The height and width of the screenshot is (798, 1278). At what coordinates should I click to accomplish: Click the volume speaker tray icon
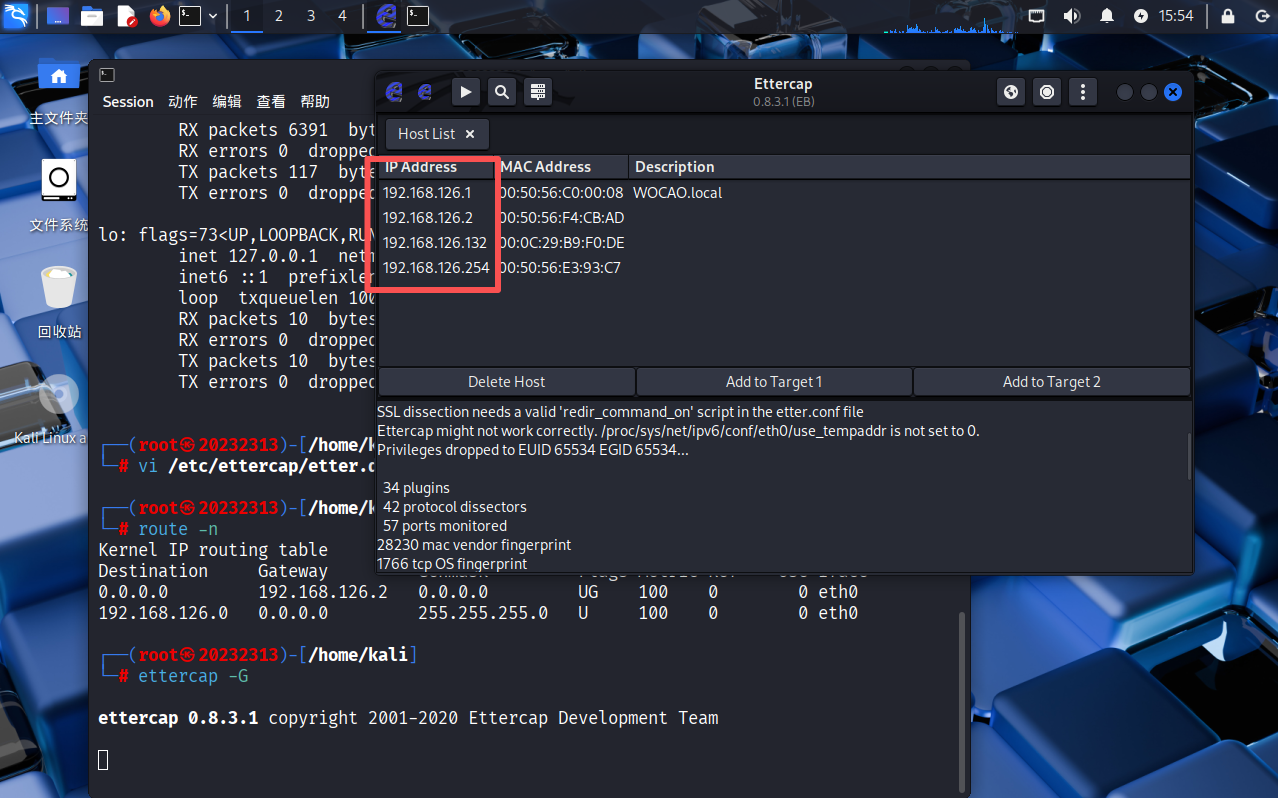click(x=1072, y=16)
